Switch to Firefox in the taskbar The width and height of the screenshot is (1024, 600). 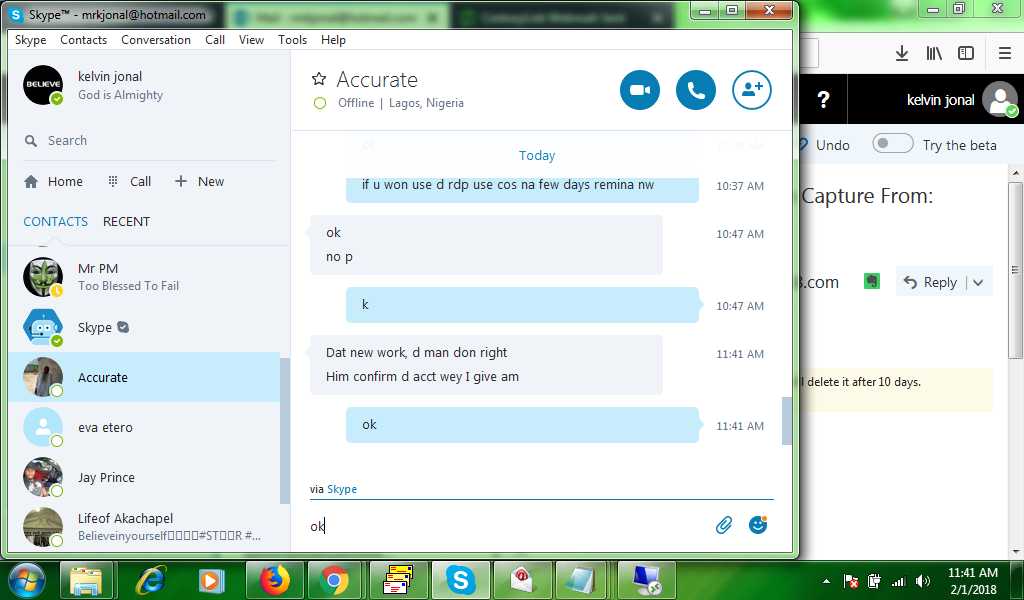click(274, 580)
